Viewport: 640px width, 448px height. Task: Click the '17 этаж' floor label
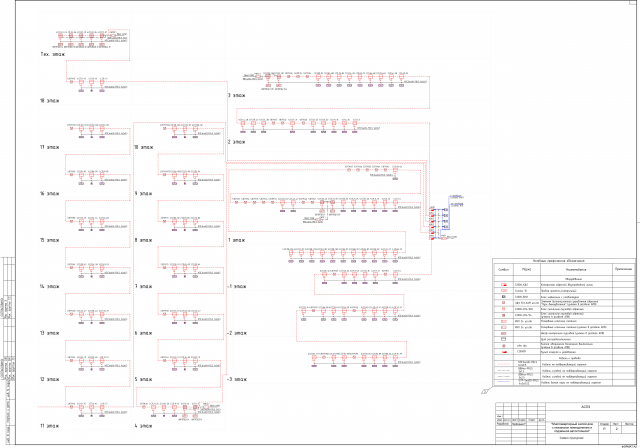tap(49, 147)
